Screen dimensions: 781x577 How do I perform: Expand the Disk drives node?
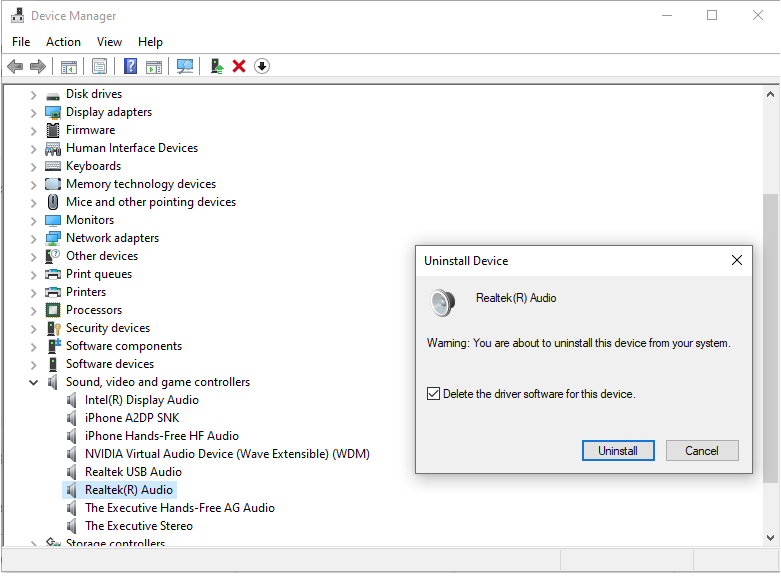point(33,95)
